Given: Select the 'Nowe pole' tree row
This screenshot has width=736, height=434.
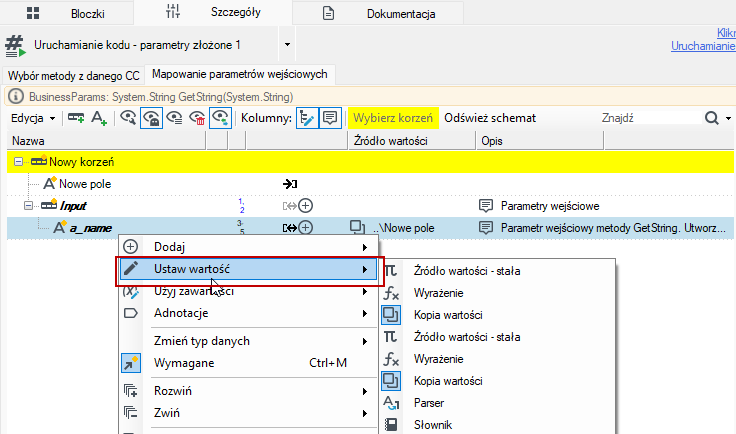Looking at the screenshot, I should point(370,184).
